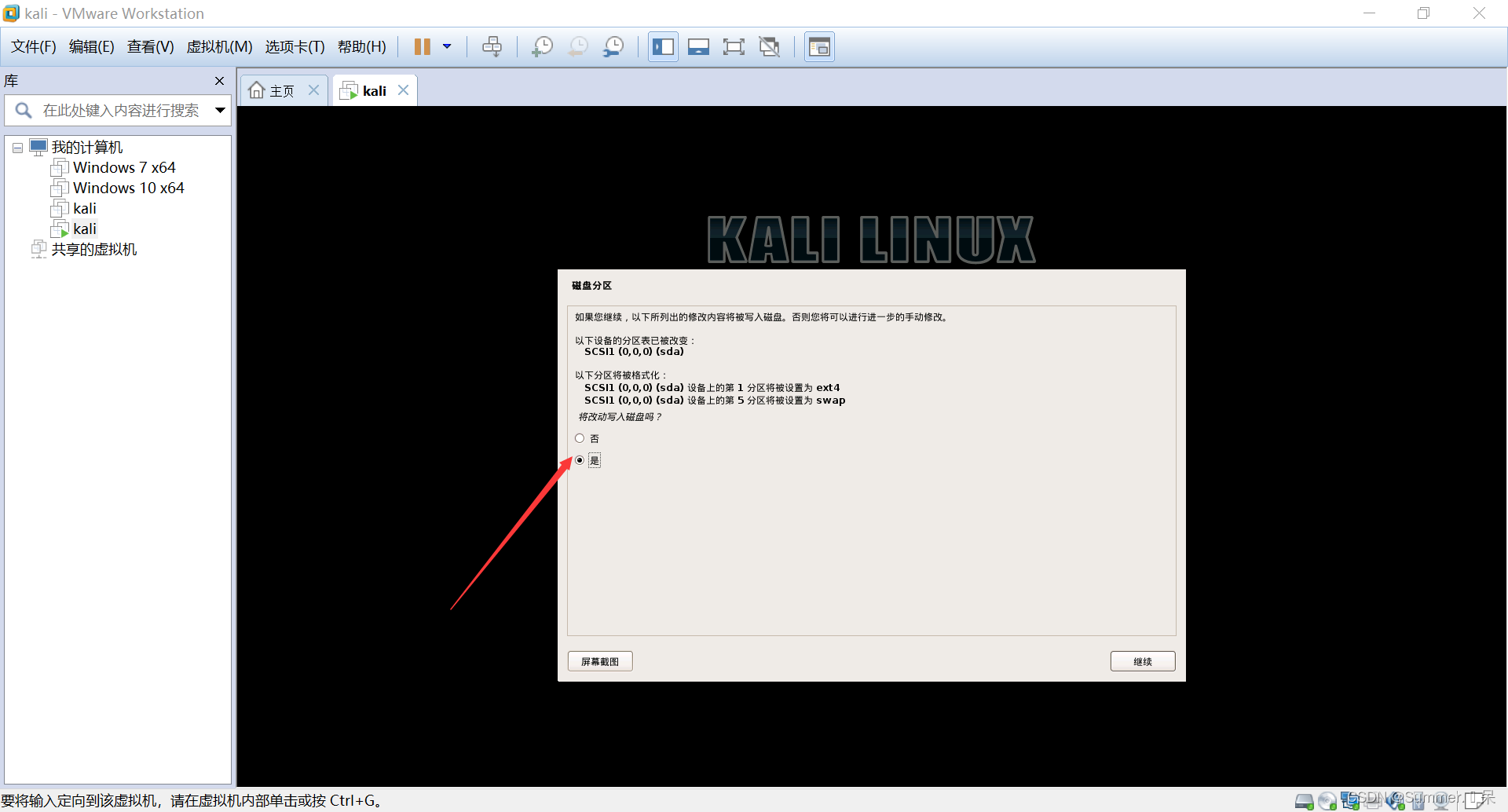Click the sound card status icon
The height and width of the screenshot is (812, 1508).
tap(1396, 800)
